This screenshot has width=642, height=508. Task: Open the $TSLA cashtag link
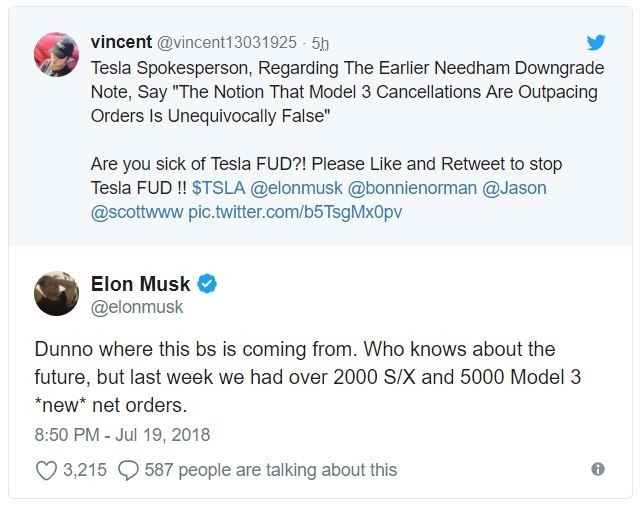point(218,188)
